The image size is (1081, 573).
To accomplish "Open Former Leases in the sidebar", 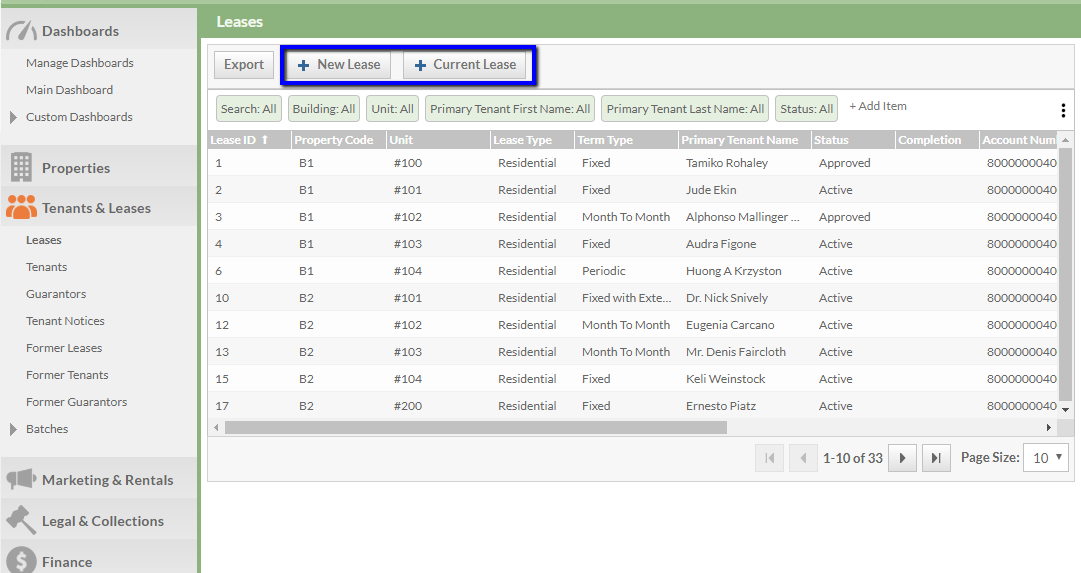I will [x=64, y=348].
